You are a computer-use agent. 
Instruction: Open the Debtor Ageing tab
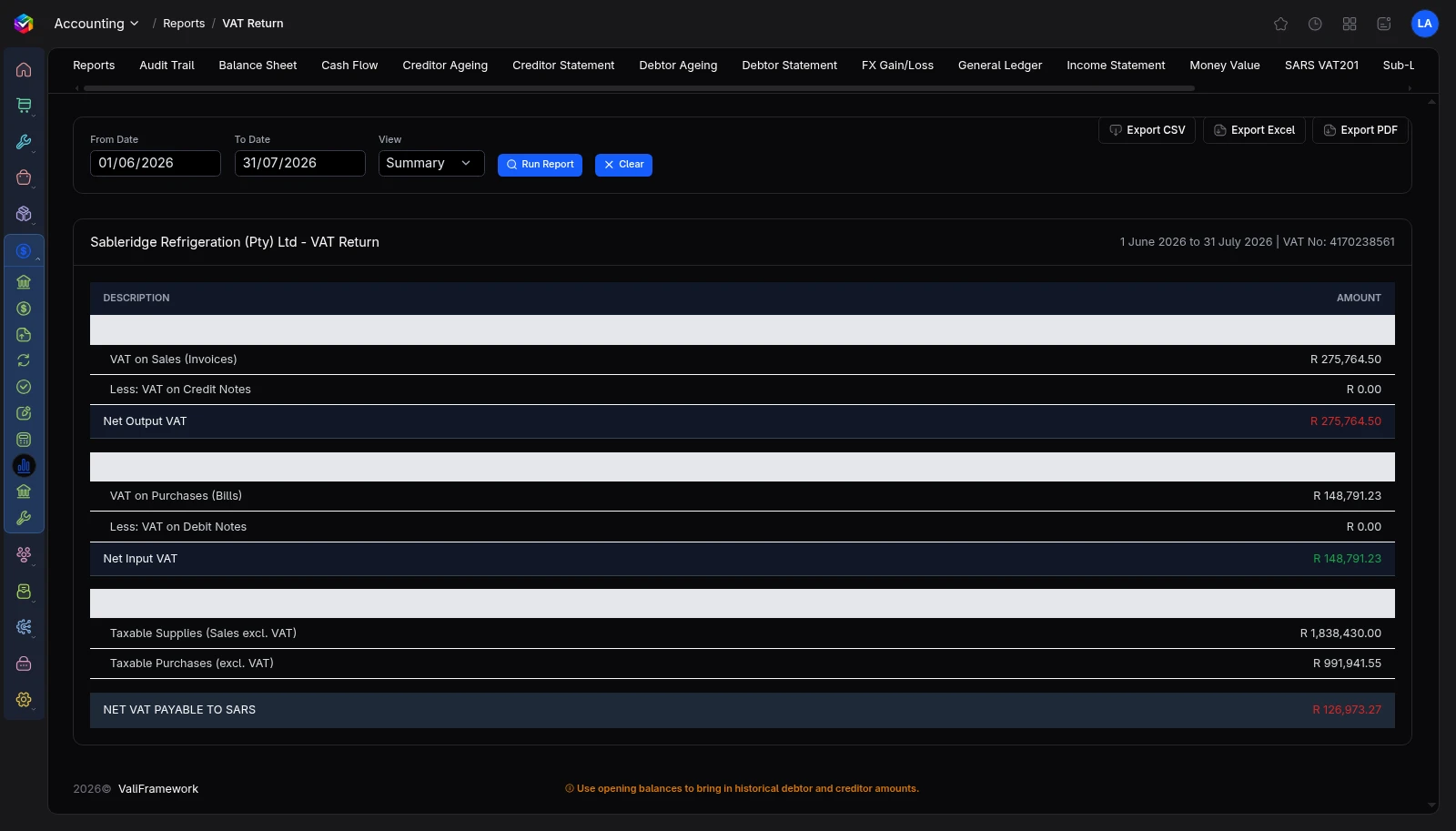pyautogui.click(x=678, y=66)
